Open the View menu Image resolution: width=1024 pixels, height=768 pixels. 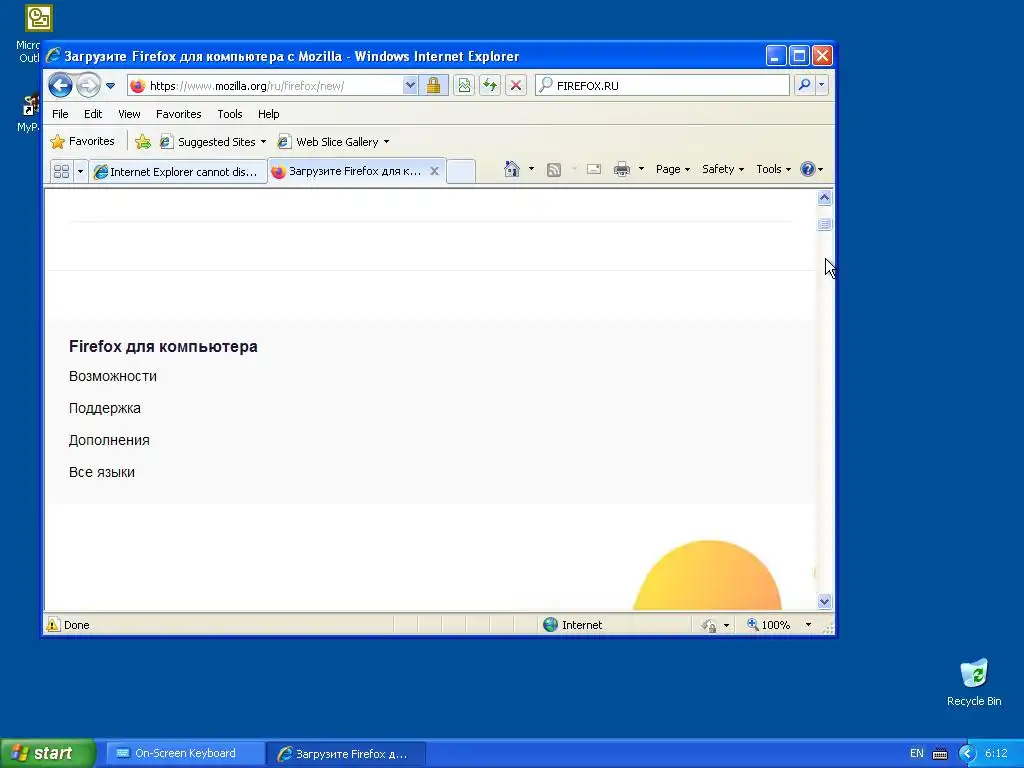(129, 114)
